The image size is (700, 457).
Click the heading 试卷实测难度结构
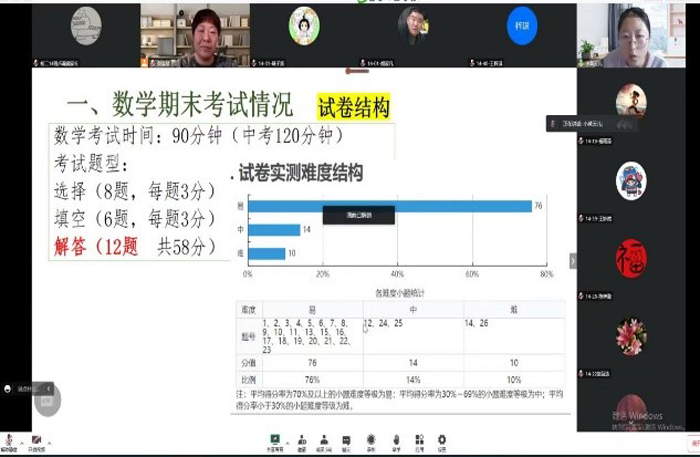(x=300, y=173)
